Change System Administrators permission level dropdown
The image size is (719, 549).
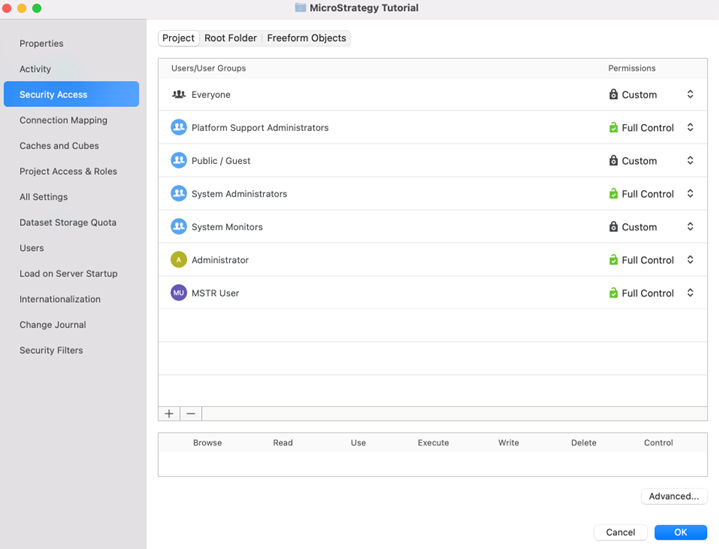click(690, 194)
